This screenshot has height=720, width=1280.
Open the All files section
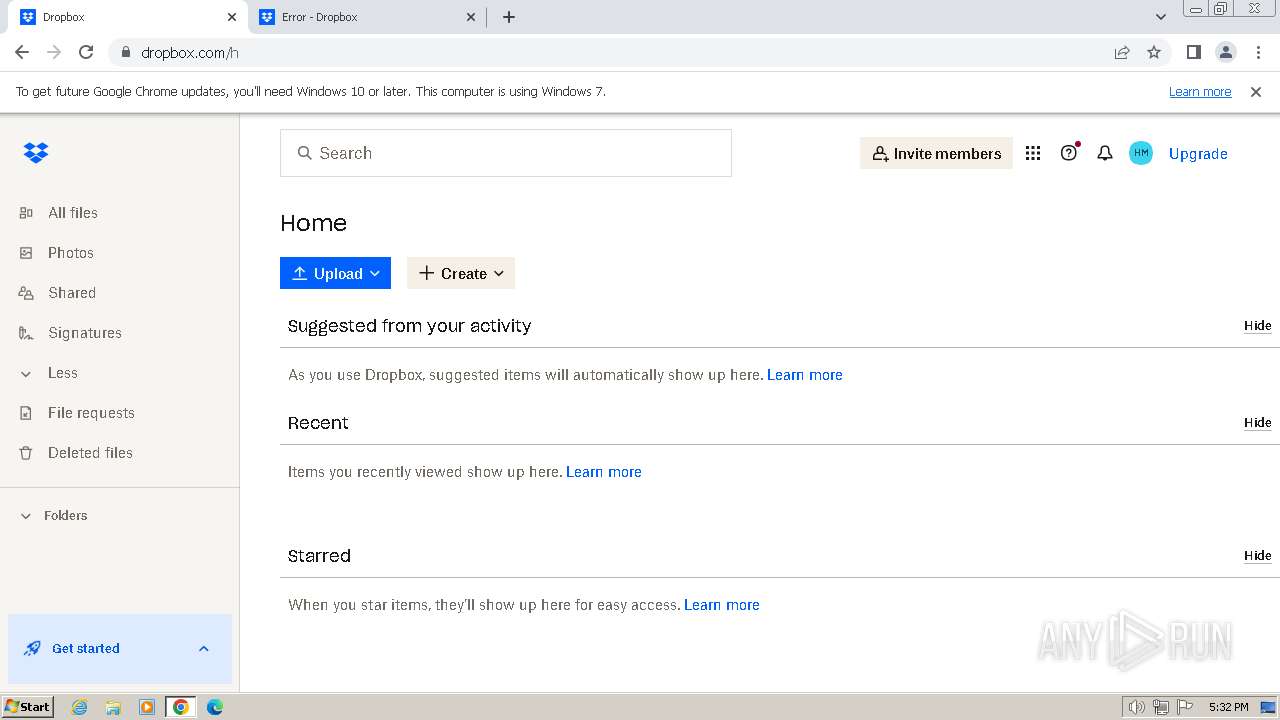(73, 213)
